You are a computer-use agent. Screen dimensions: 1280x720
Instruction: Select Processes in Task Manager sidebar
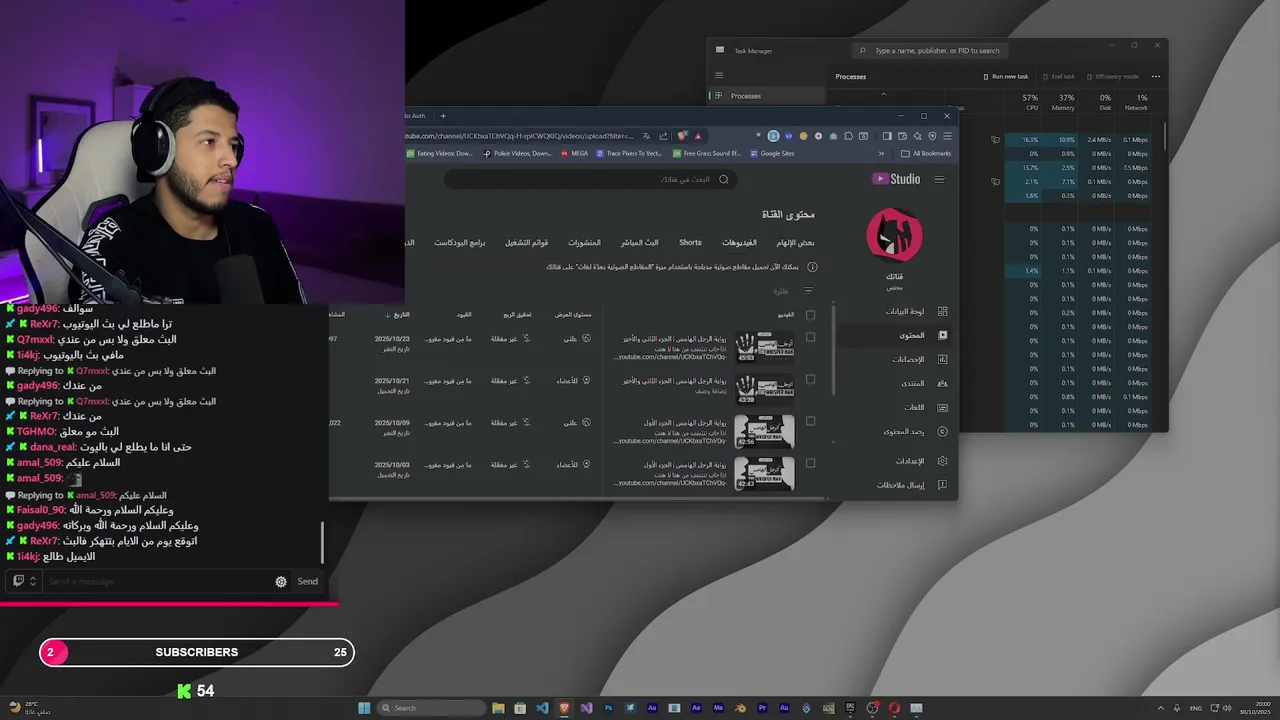(767, 96)
